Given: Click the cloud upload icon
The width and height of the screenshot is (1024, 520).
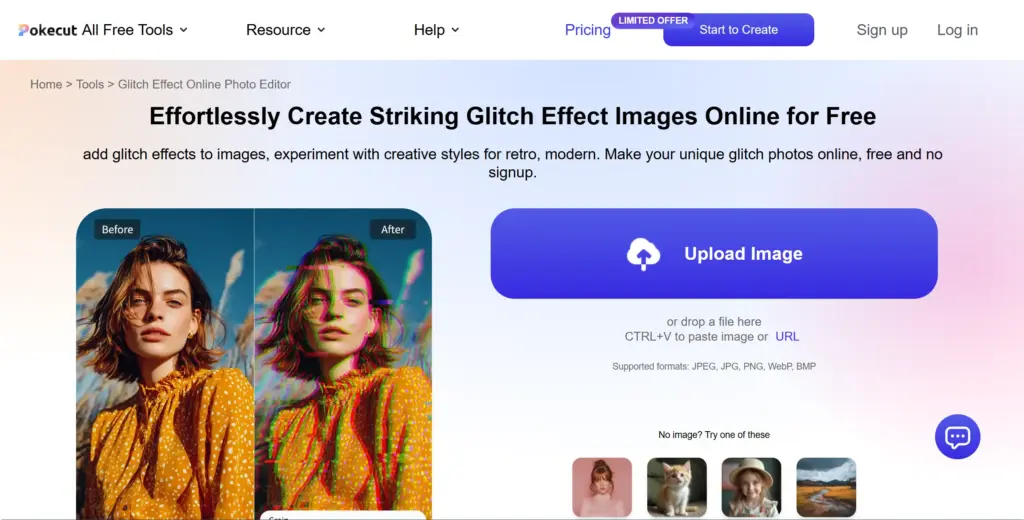Looking at the screenshot, I should (644, 254).
